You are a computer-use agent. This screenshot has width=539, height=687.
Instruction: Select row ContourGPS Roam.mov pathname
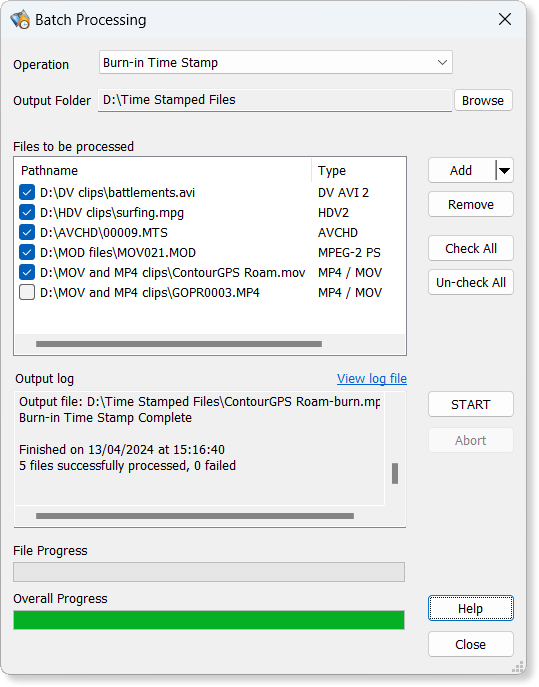tap(172, 273)
